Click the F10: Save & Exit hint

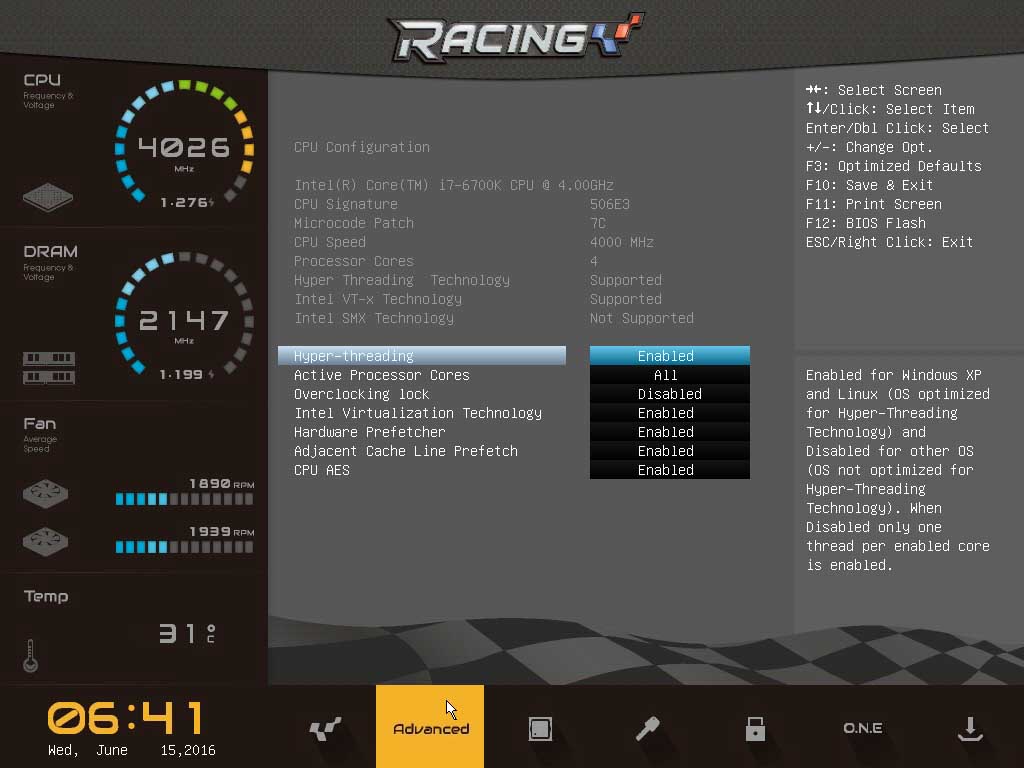869,185
